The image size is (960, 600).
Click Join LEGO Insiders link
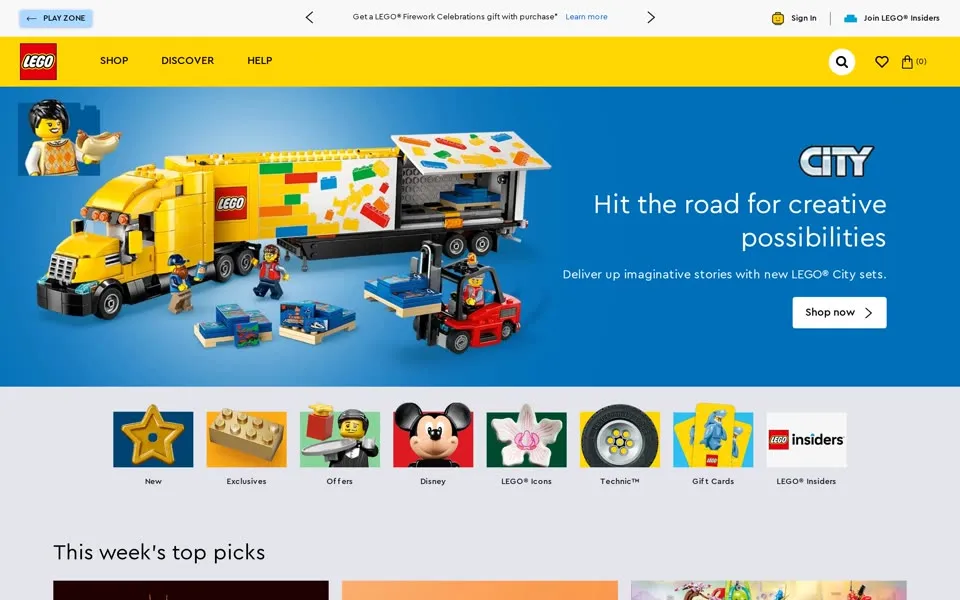(x=901, y=18)
